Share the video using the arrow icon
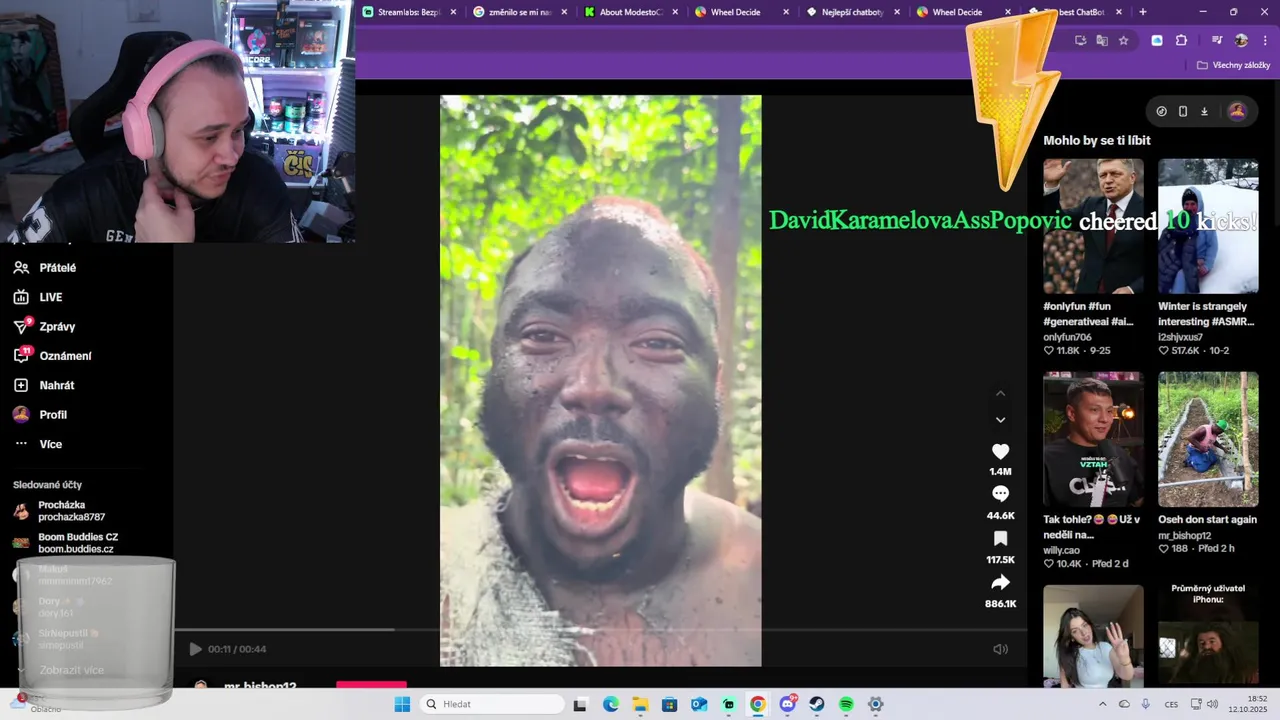The height and width of the screenshot is (720, 1280). click(1000, 583)
